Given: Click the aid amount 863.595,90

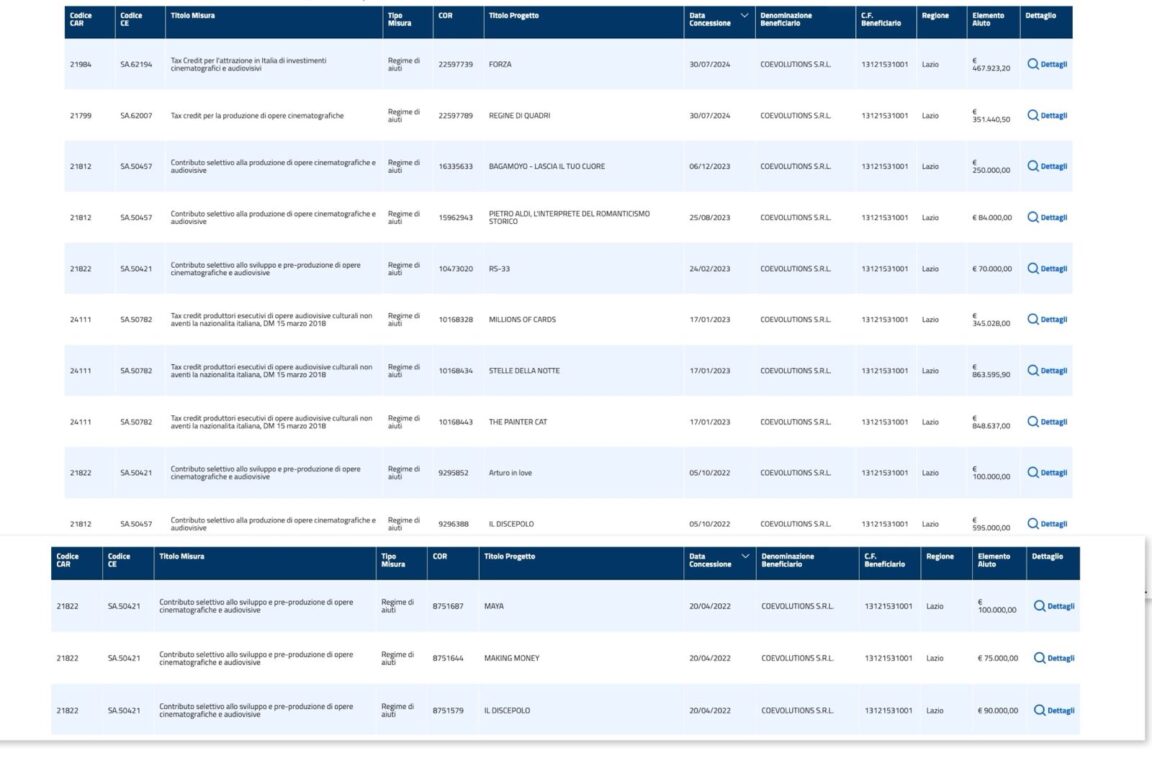Looking at the screenshot, I should tap(991, 375).
